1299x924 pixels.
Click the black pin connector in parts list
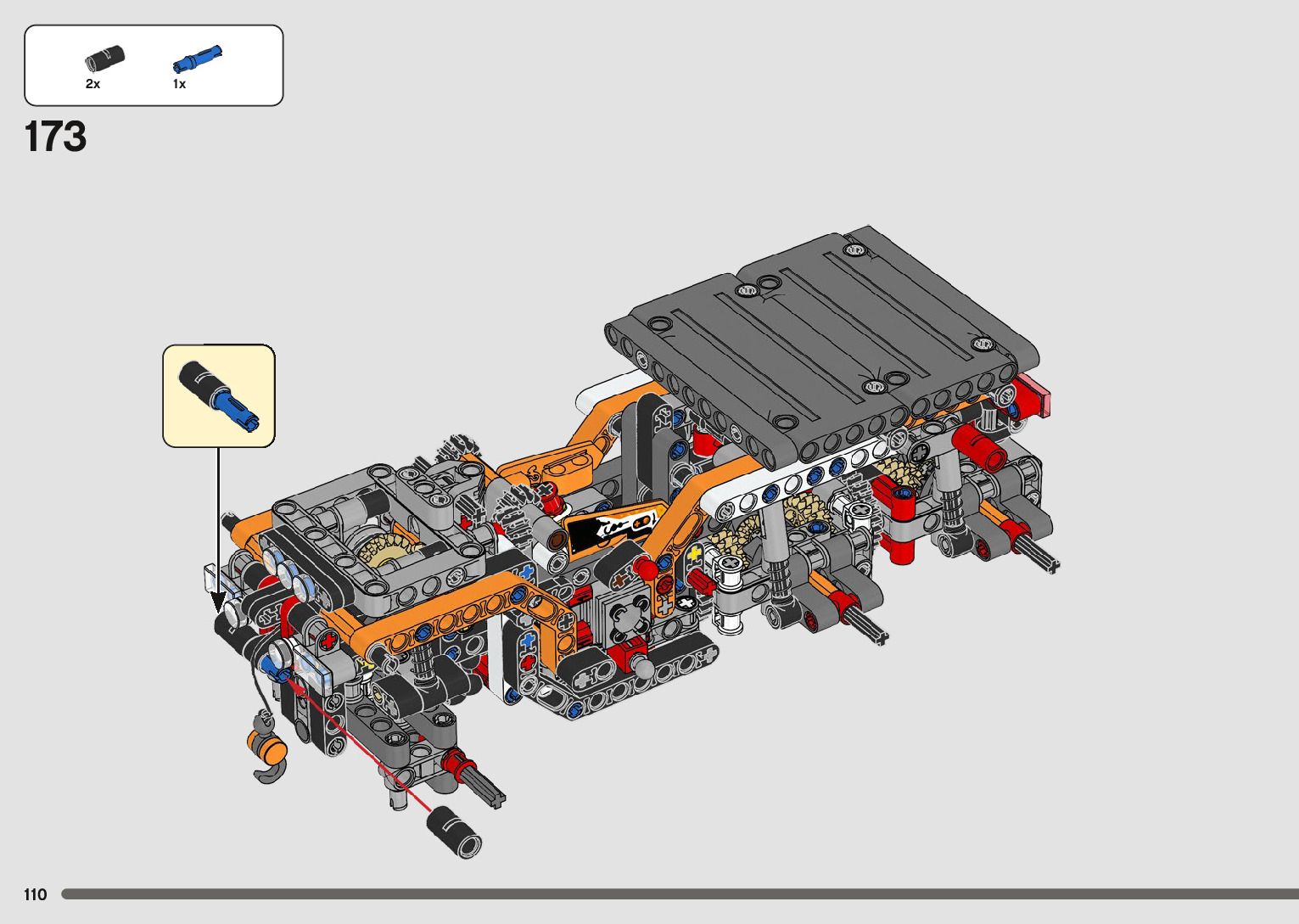[x=105, y=59]
